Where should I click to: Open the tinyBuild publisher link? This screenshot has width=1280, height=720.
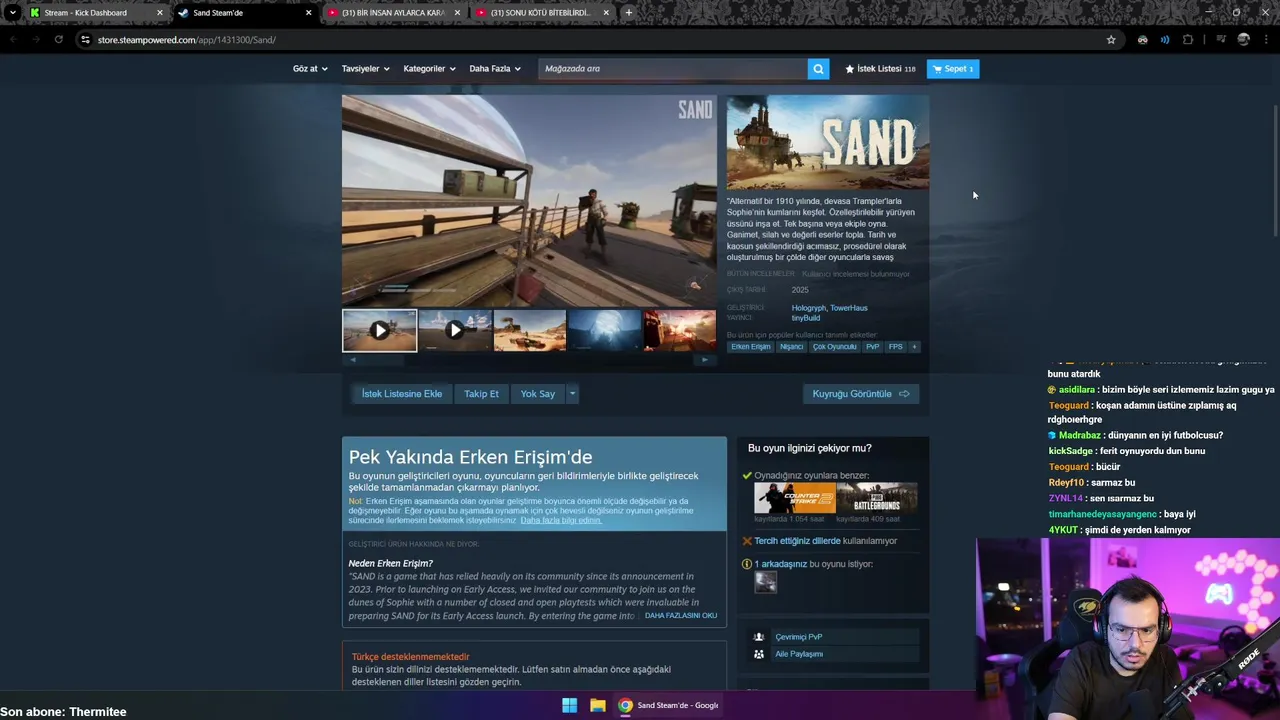pyautogui.click(x=806, y=318)
